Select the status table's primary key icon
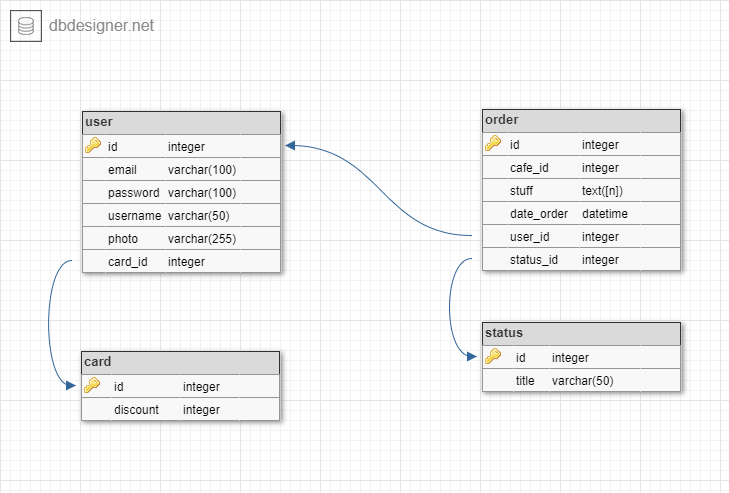 (x=493, y=357)
